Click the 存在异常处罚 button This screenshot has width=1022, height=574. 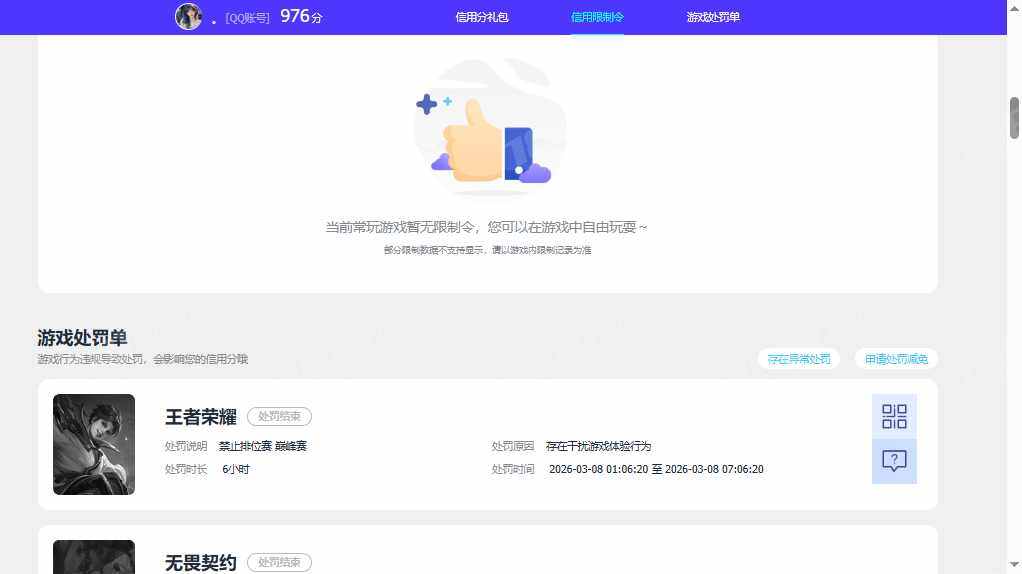click(x=798, y=359)
